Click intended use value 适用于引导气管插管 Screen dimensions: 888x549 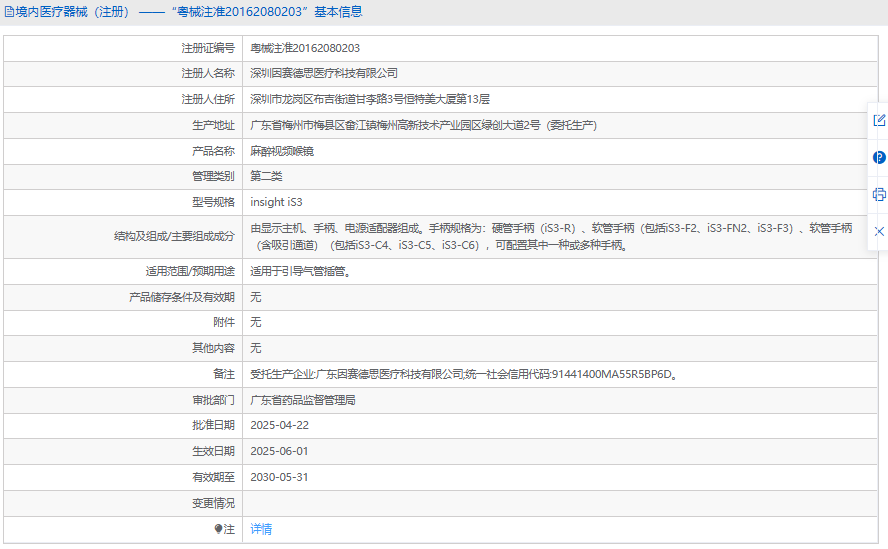pyautogui.click(x=301, y=271)
